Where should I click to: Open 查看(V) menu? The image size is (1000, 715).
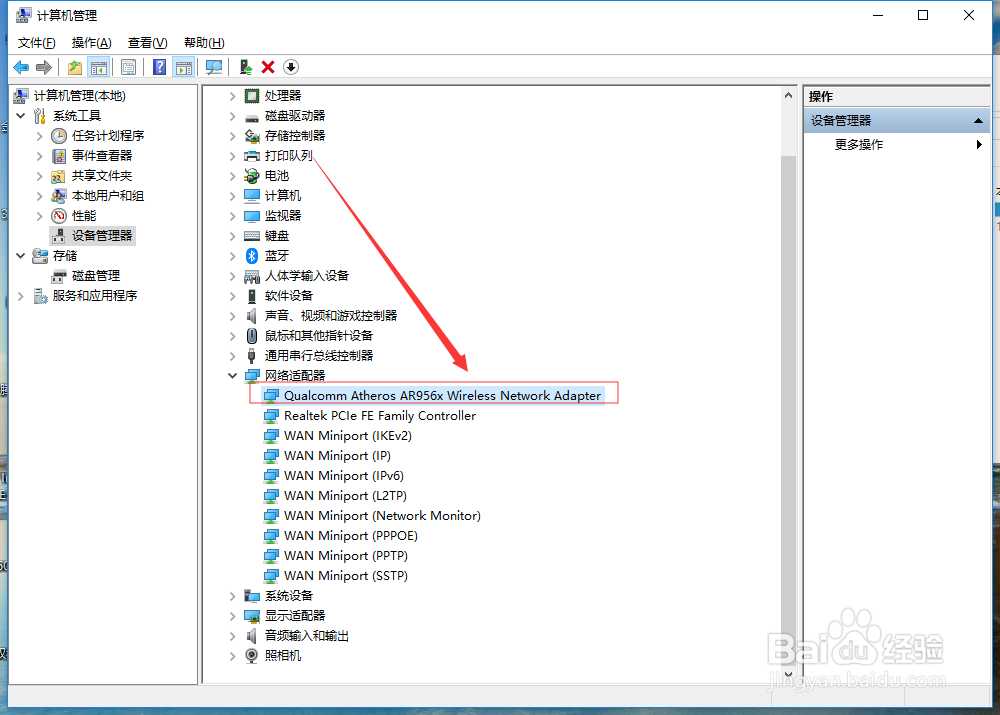pos(147,43)
